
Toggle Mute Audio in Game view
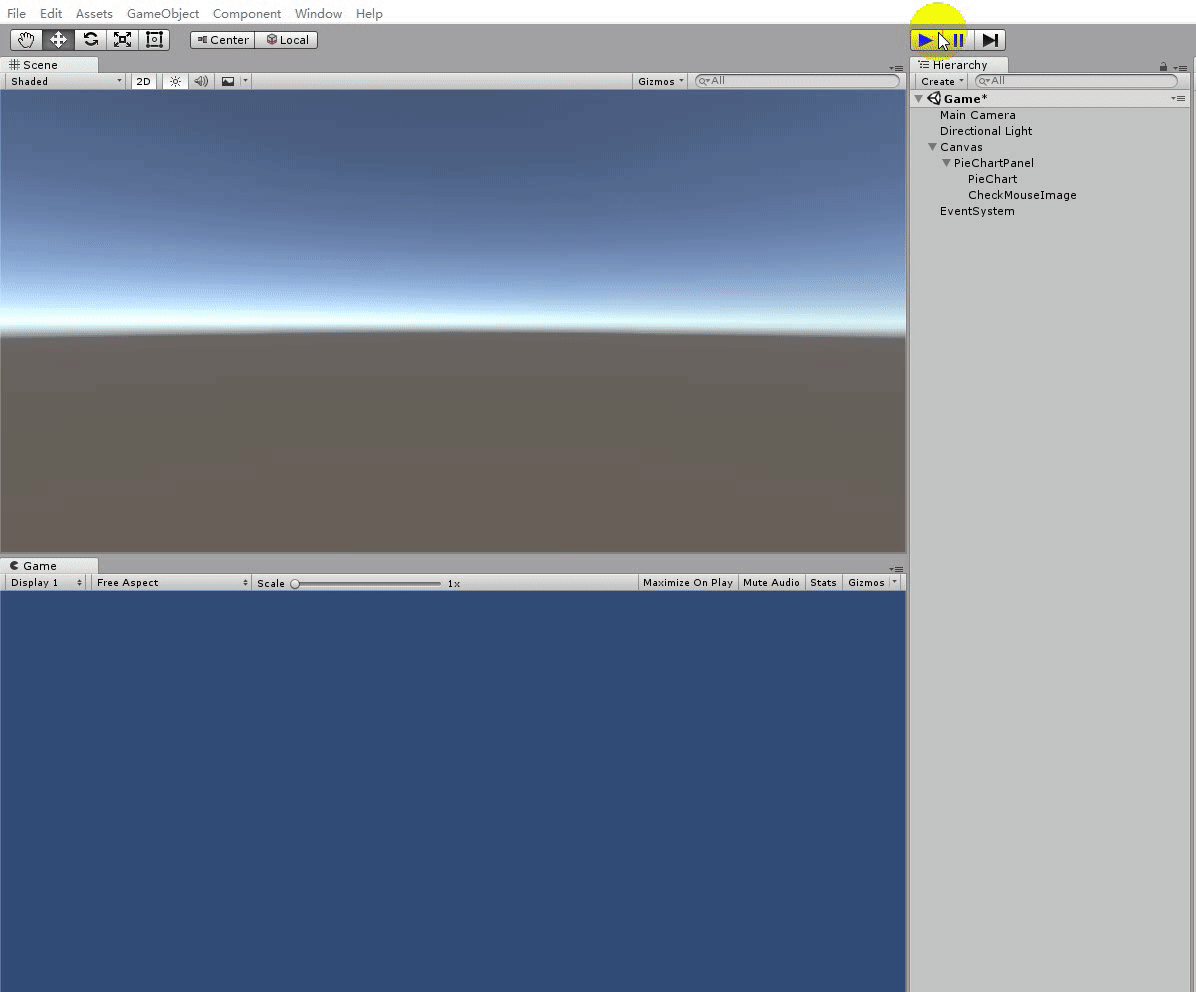(x=771, y=583)
